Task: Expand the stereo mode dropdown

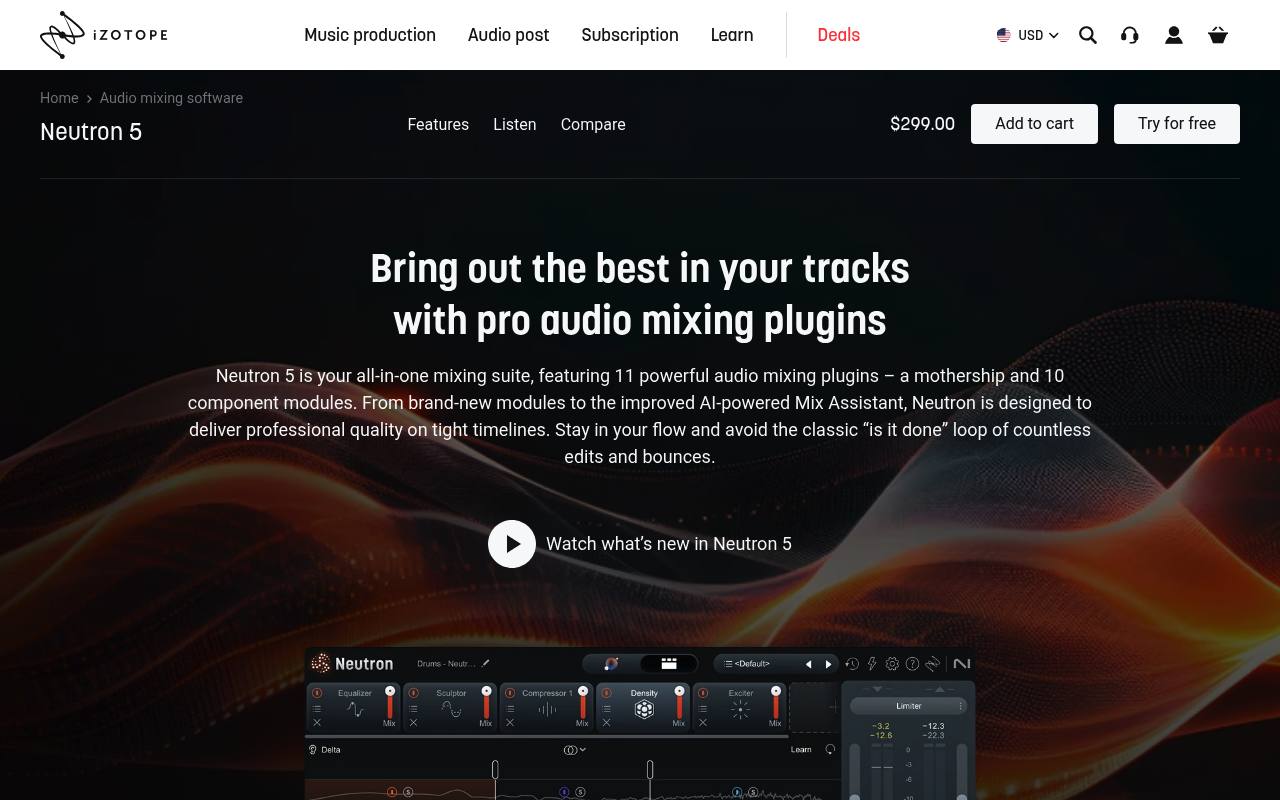Action: (574, 750)
